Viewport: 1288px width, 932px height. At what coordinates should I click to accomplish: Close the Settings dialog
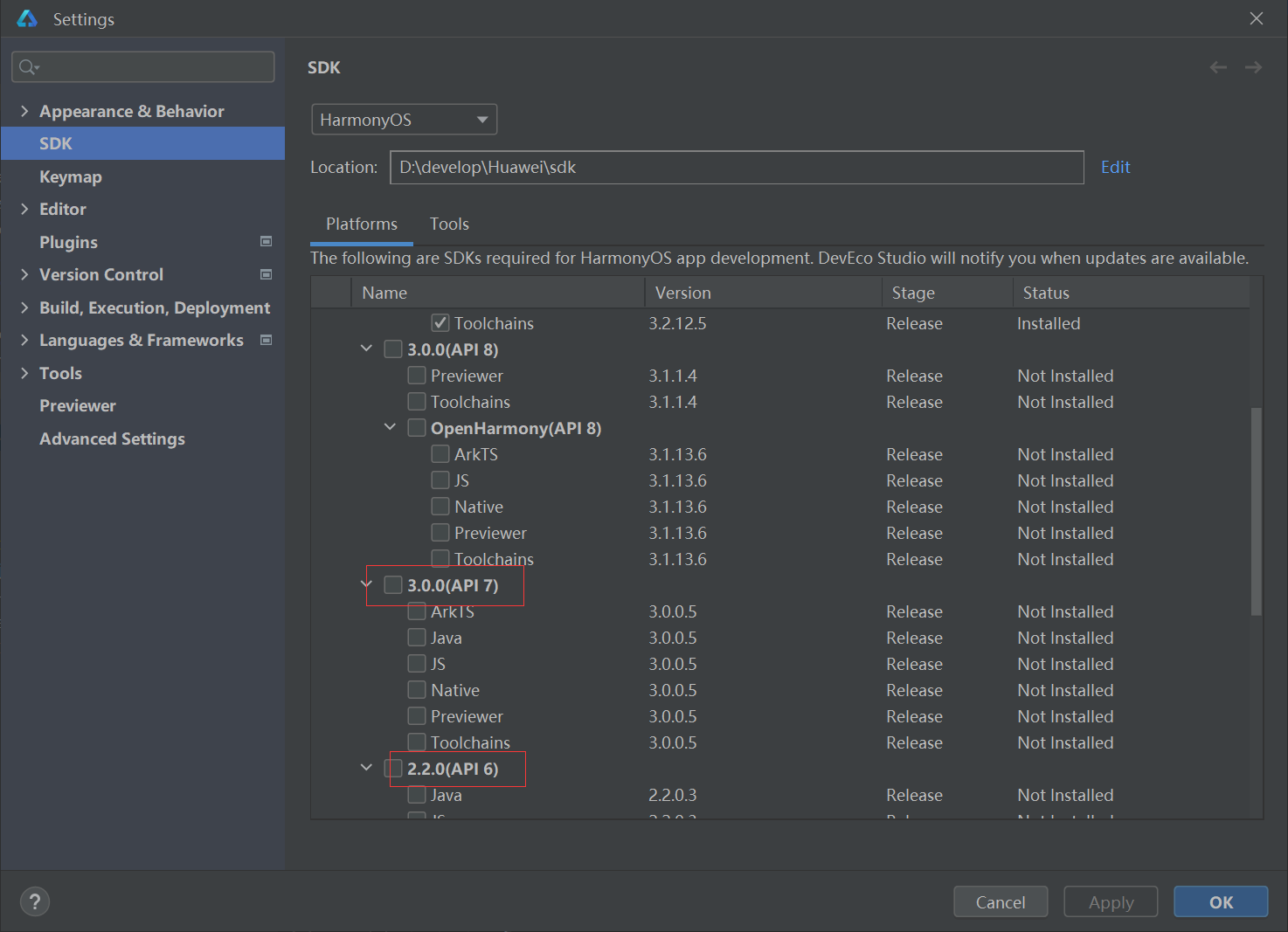[1257, 18]
